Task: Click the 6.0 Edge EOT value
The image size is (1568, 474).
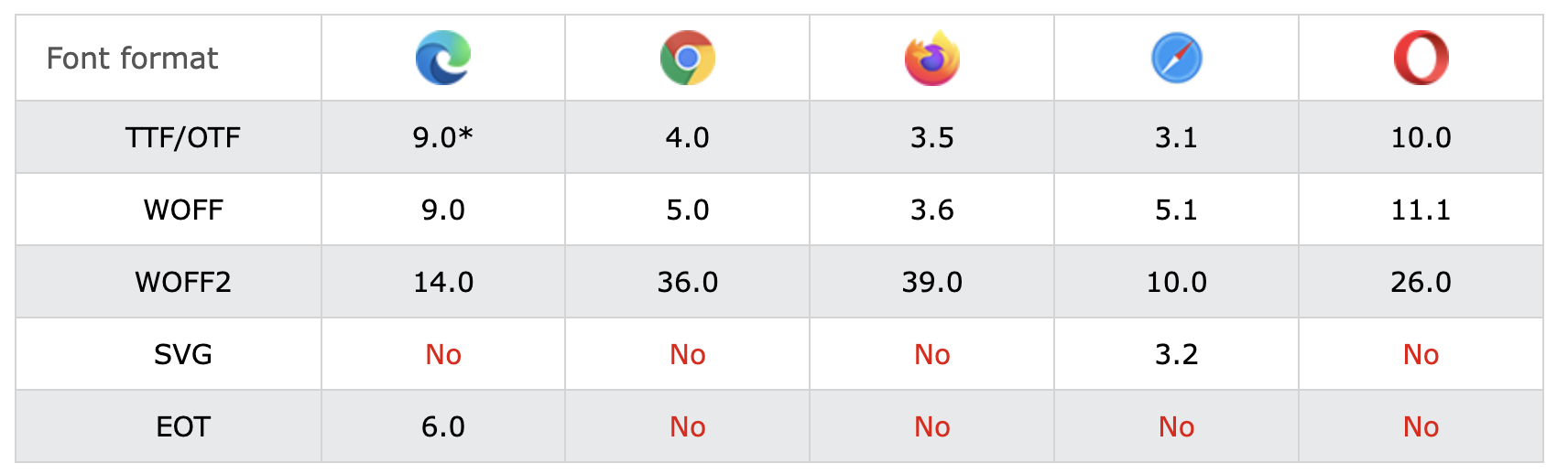Action: [x=443, y=426]
